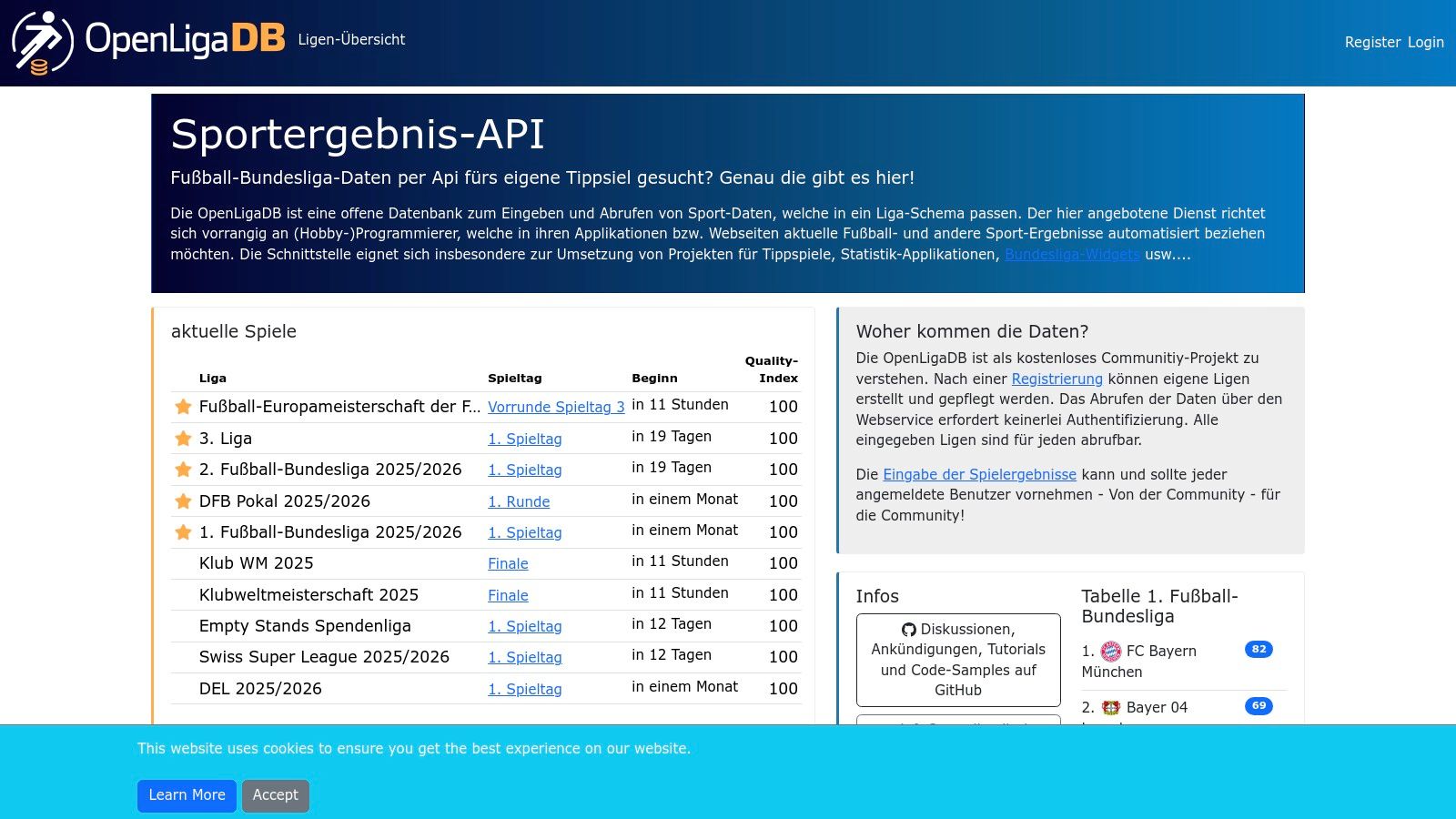
Task: Click the star icon next to 3. Liga
Action: 183,439
